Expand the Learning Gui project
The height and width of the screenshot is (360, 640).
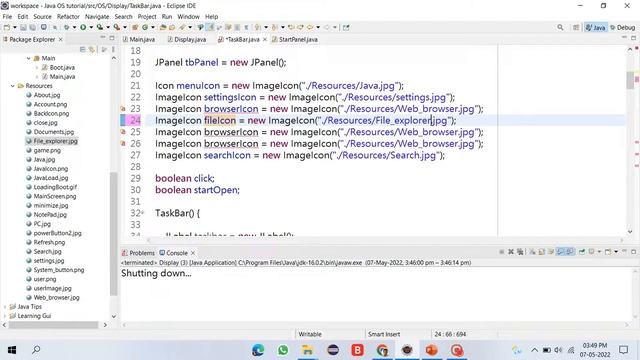(x=5, y=316)
